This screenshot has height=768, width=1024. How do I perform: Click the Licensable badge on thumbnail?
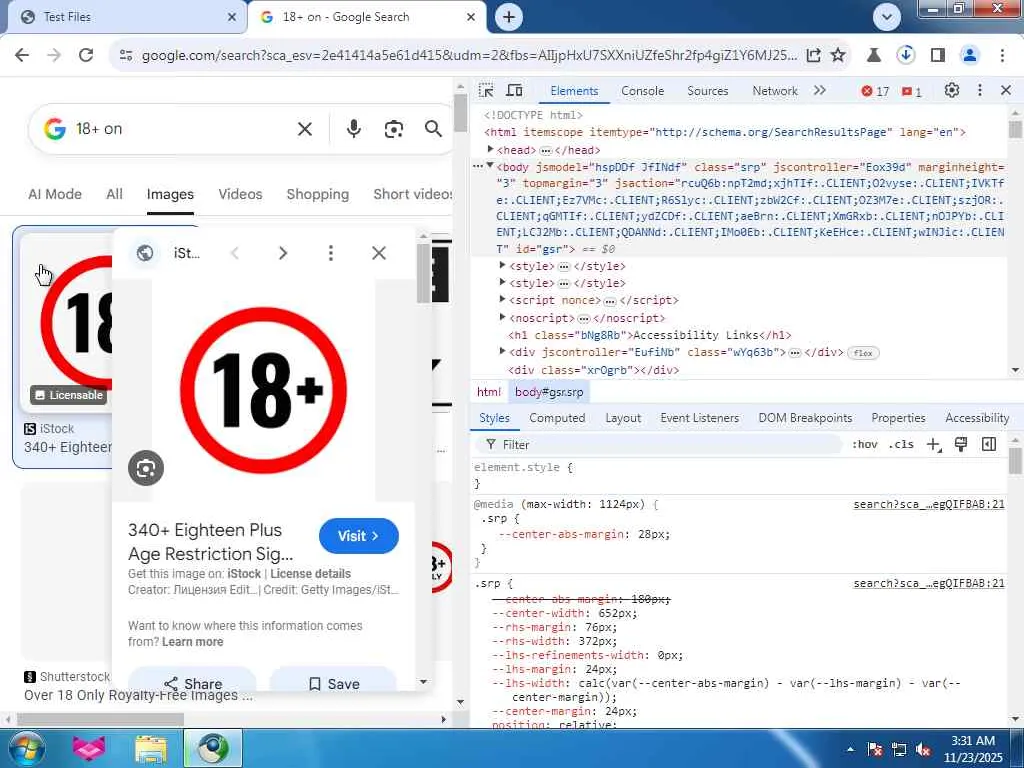pos(69,395)
